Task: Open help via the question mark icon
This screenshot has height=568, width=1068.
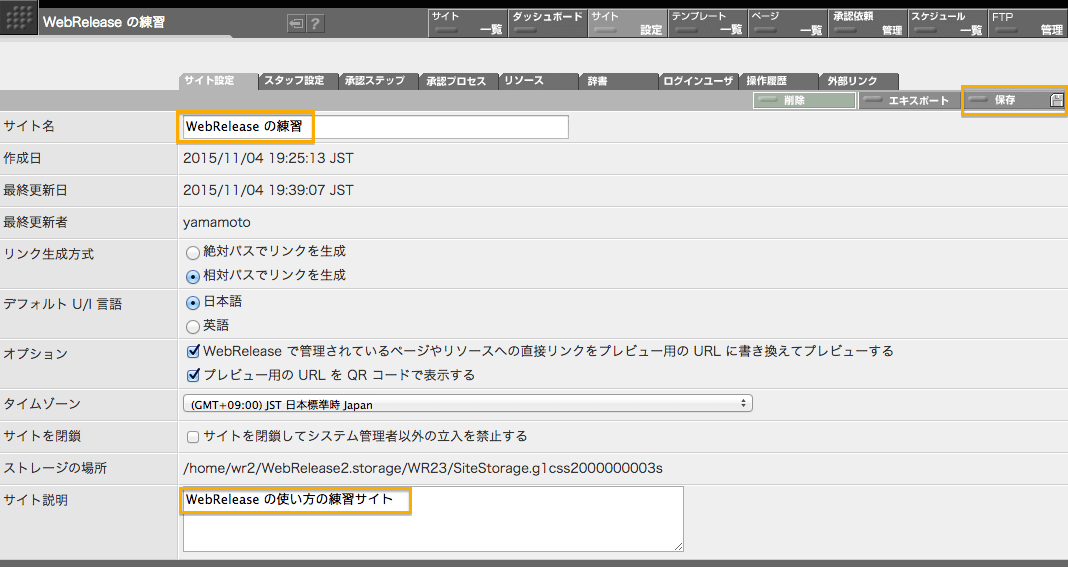Action: pyautogui.click(x=315, y=24)
